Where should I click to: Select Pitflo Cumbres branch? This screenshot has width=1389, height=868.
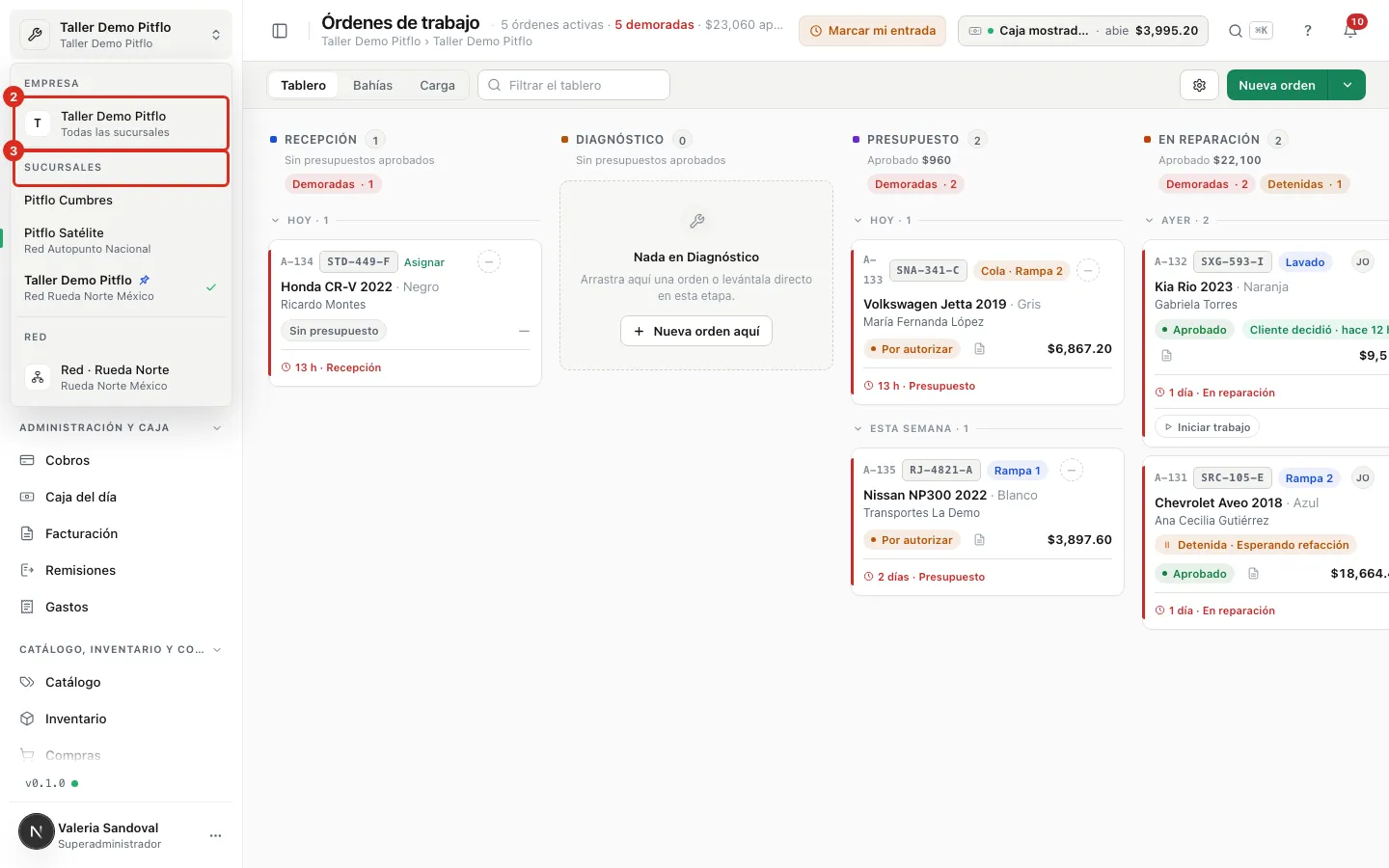pyautogui.click(x=121, y=200)
